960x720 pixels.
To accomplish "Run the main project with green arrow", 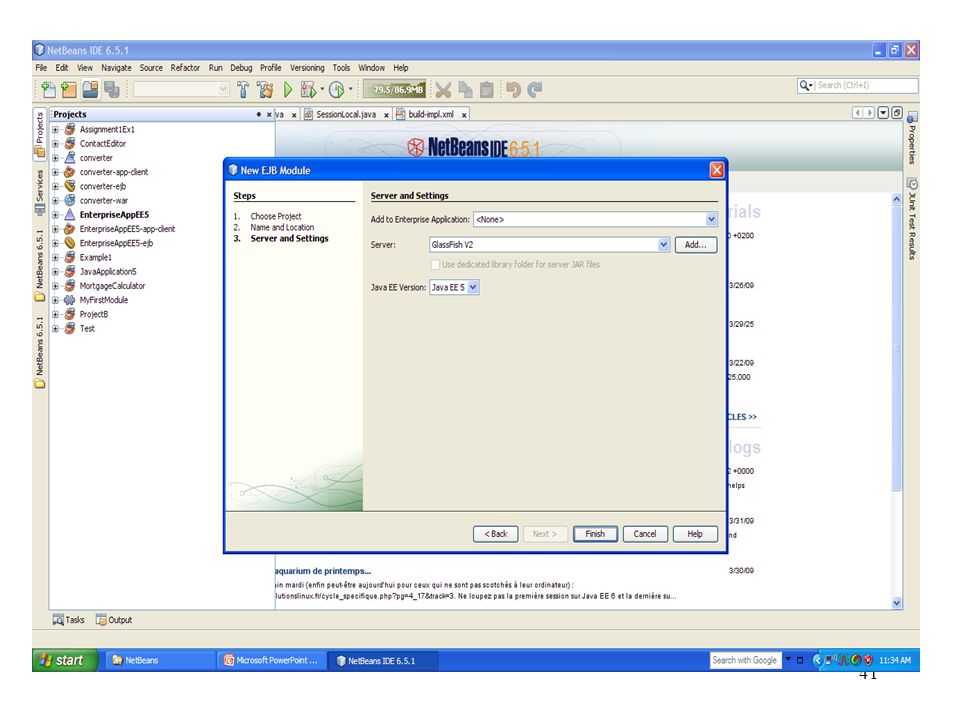I will click(288, 90).
